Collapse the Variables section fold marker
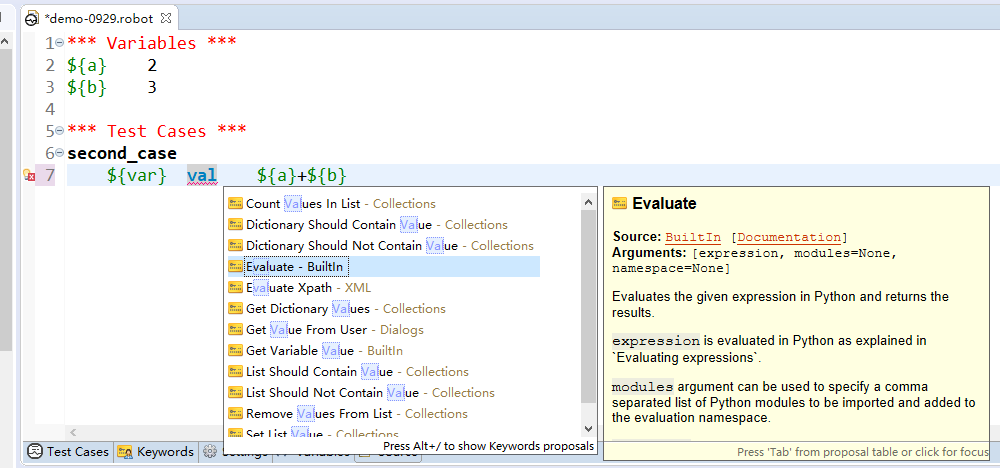1000x468 pixels. pyautogui.click(x=59, y=43)
